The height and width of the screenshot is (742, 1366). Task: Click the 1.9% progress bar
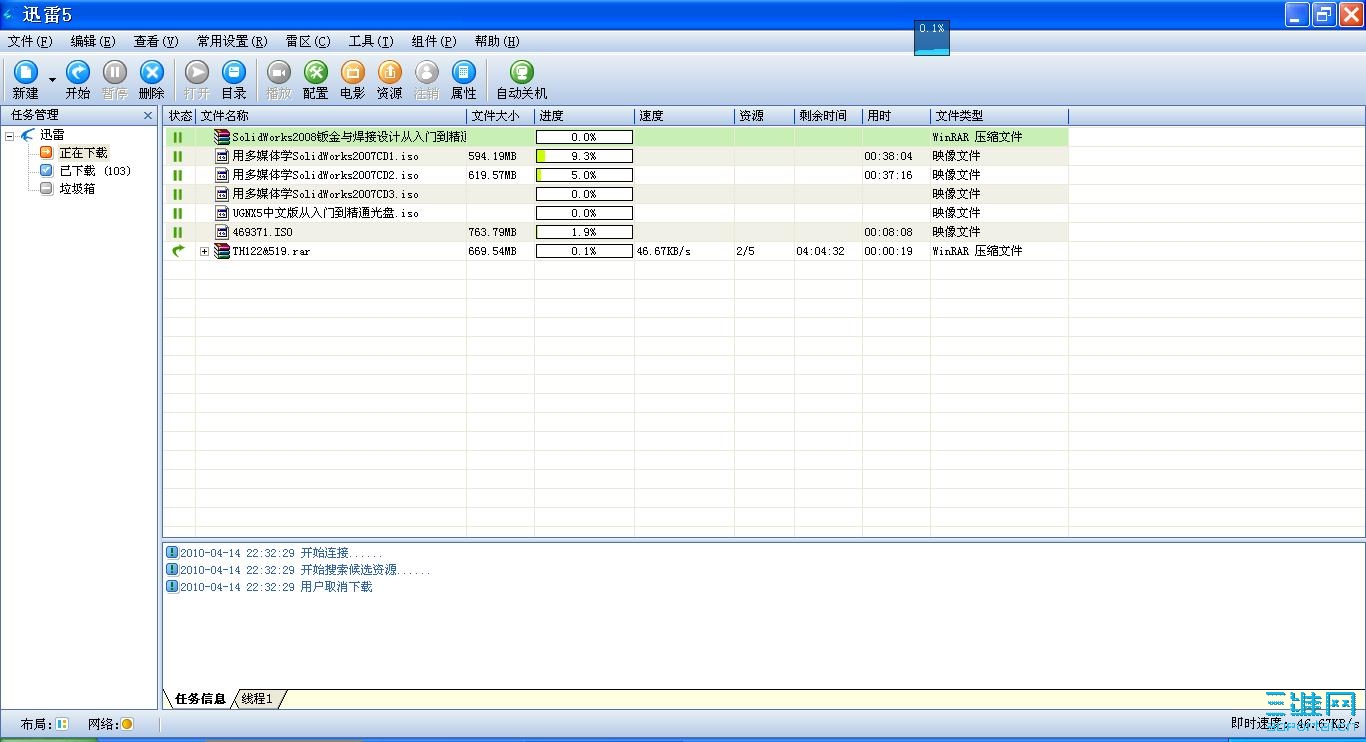[584, 232]
